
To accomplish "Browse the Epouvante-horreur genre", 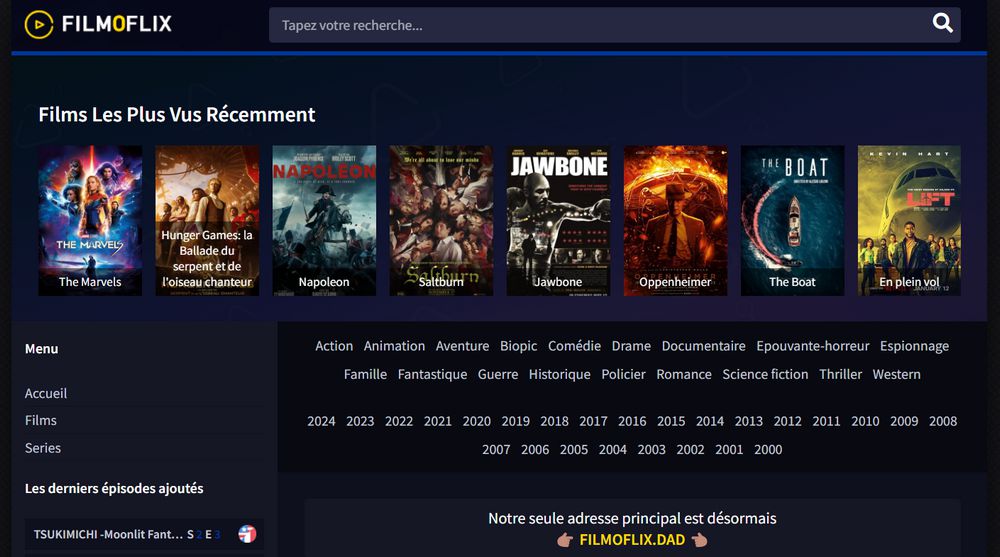I will point(812,346).
